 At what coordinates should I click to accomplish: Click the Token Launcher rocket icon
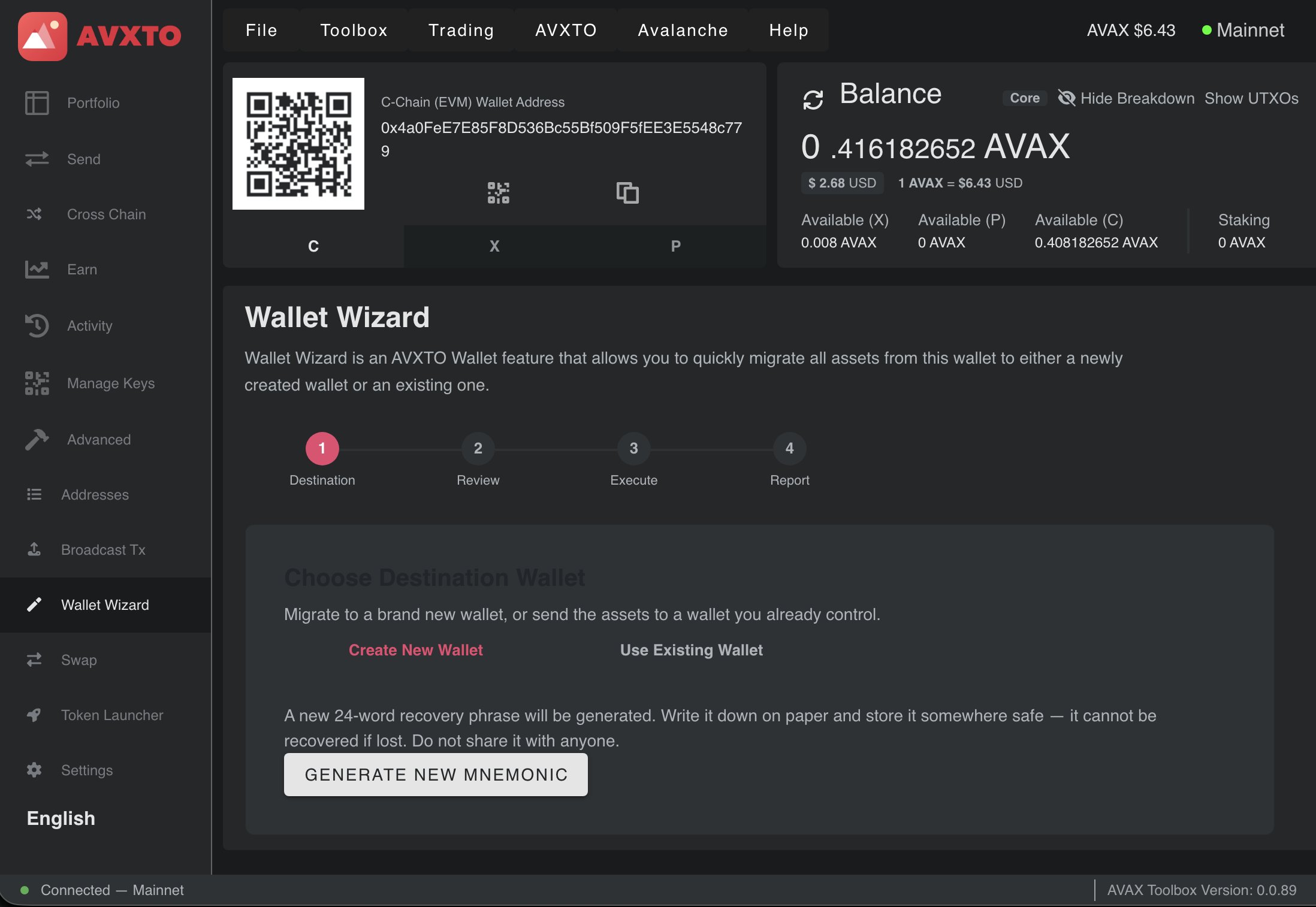[34, 715]
